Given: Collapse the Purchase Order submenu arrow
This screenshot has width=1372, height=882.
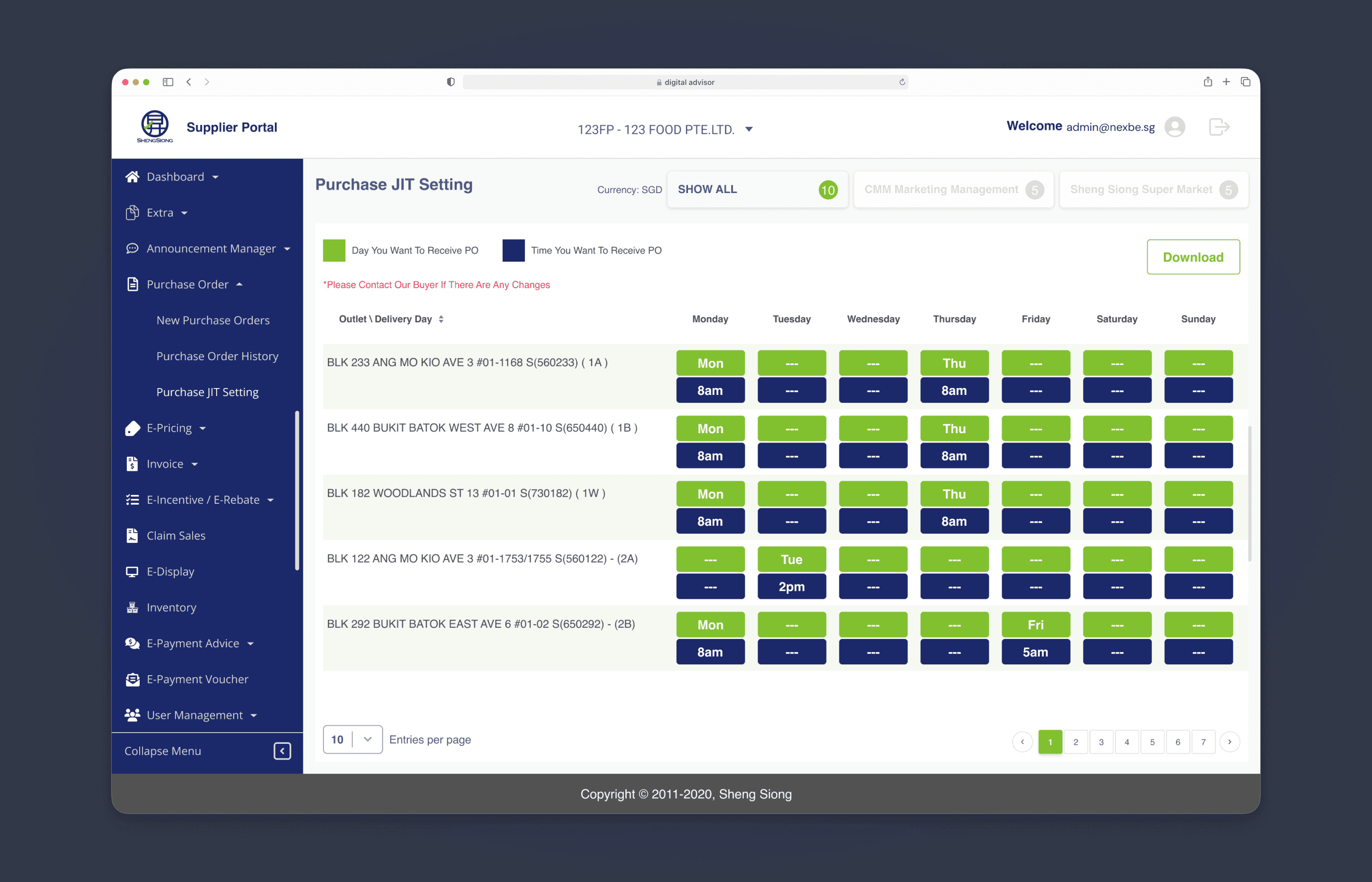Looking at the screenshot, I should 239,284.
